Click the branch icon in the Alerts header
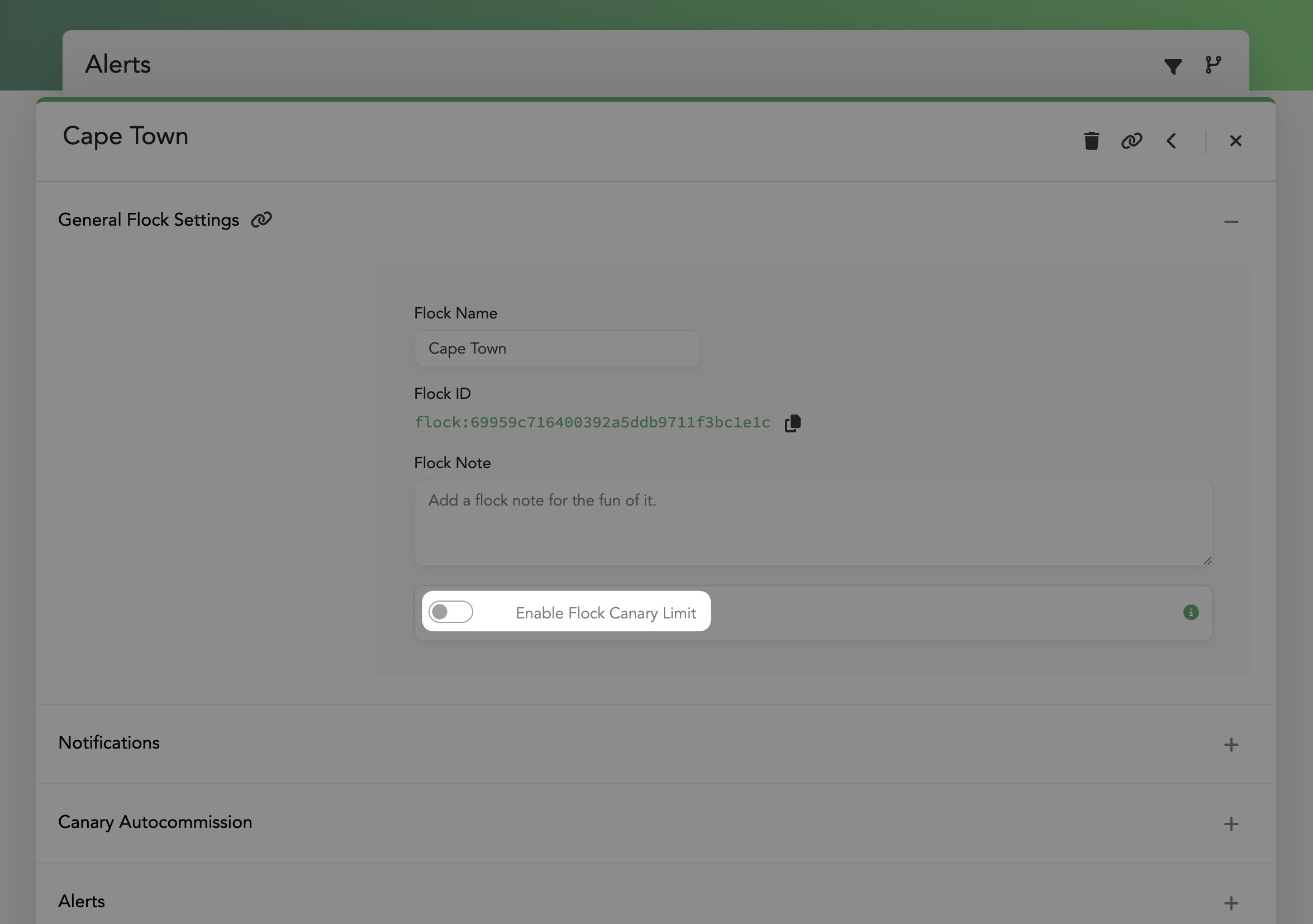The image size is (1313, 924). tap(1212, 65)
